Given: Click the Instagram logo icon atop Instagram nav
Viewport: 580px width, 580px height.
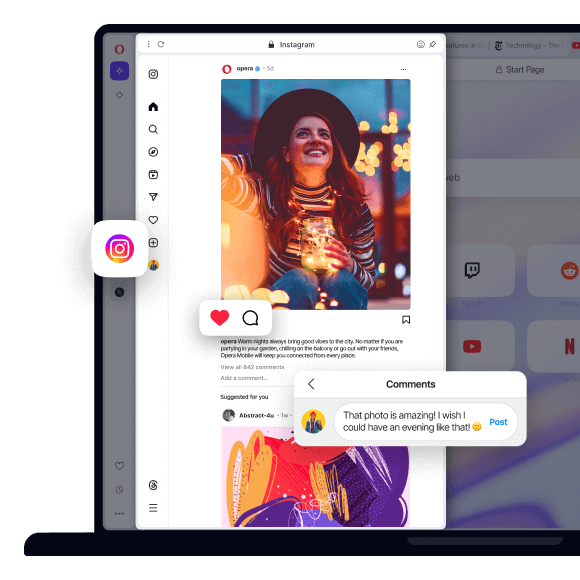Looking at the screenshot, I should [x=153, y=74].
